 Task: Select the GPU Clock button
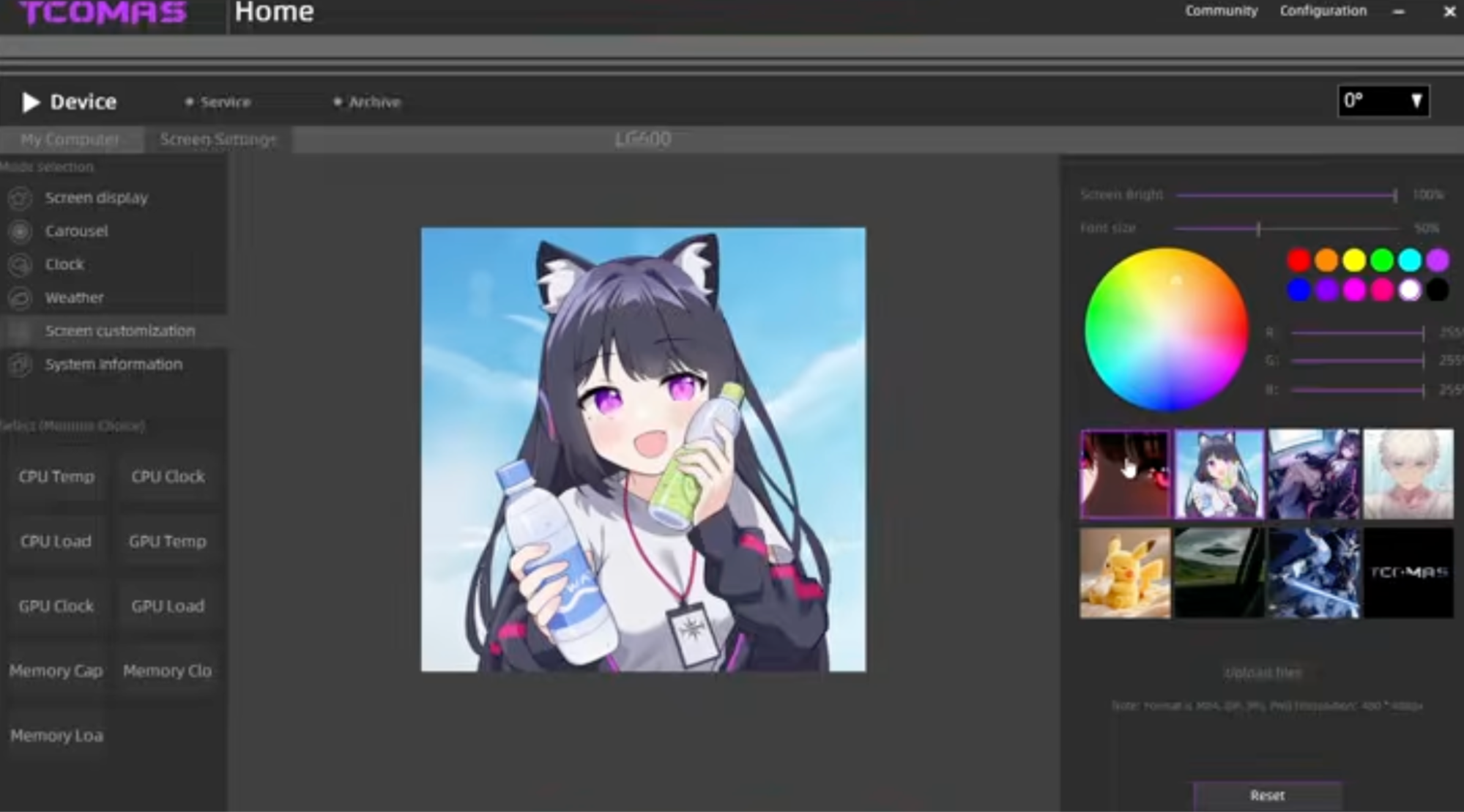pos(56,606)
